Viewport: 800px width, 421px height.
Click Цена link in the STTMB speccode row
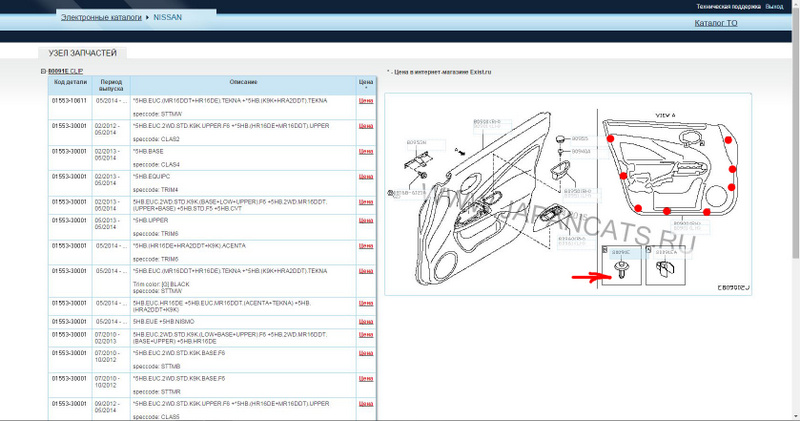366,353
